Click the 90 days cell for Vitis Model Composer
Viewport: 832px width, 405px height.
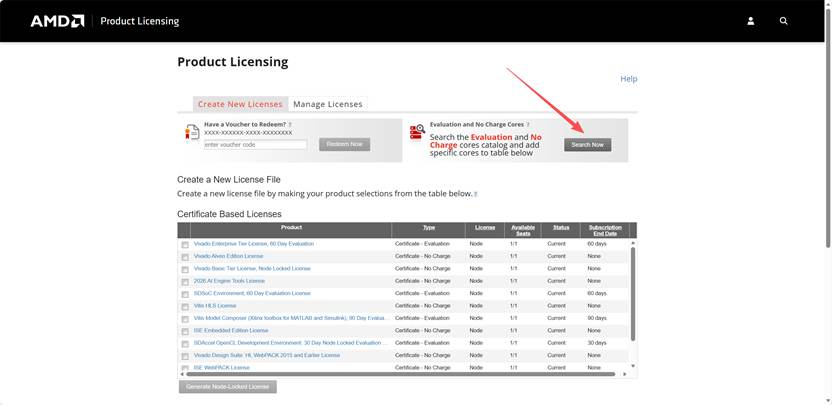pos(597,318)
